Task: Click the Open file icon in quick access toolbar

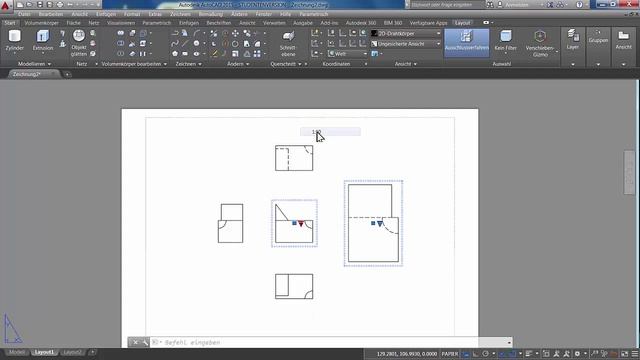Action: pyautogui.click(x=30, y=5)
